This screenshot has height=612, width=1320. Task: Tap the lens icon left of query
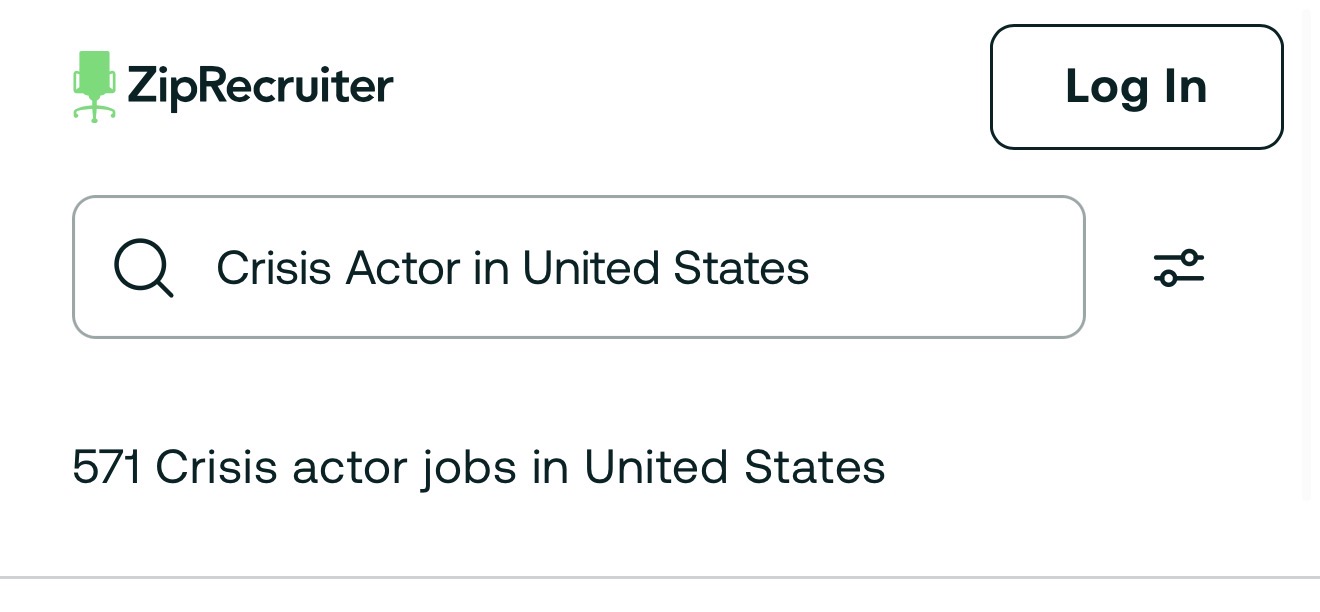click(143, 268)
